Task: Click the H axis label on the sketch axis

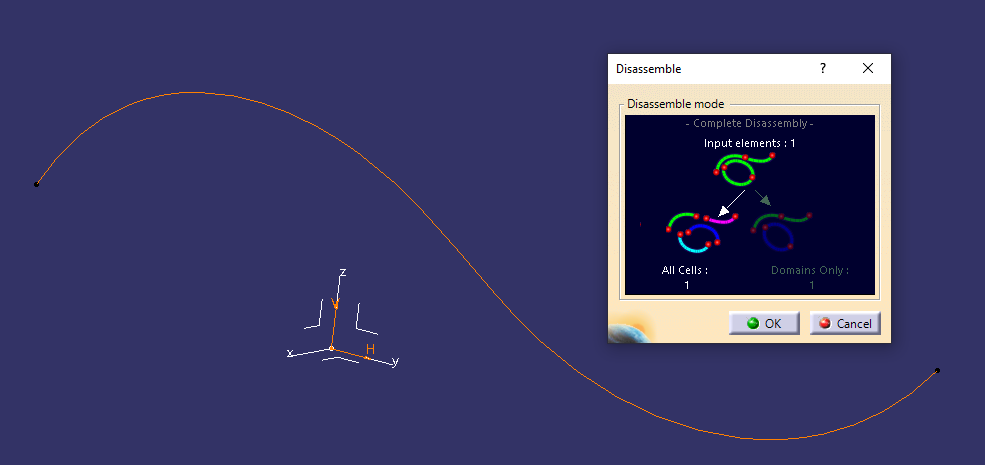Action: click(371, 349)
